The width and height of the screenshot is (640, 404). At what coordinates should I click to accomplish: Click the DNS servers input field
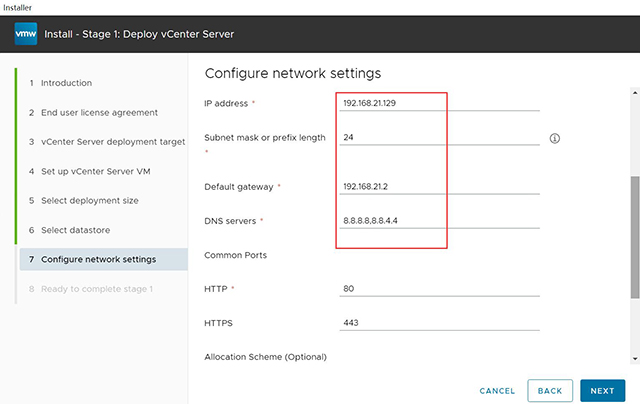coord(439,221)
